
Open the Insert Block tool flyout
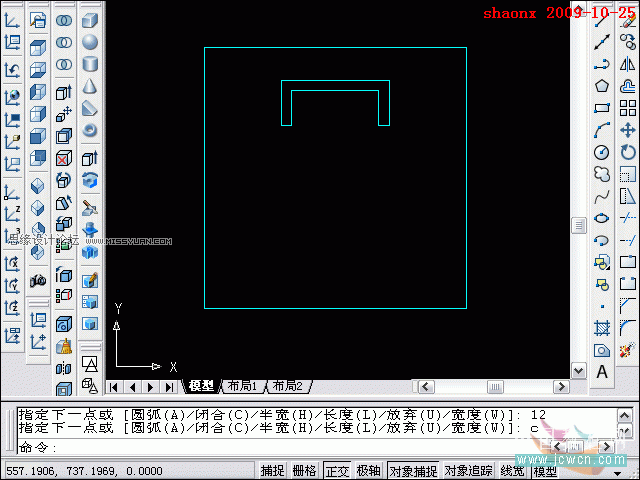pos(602,262)
